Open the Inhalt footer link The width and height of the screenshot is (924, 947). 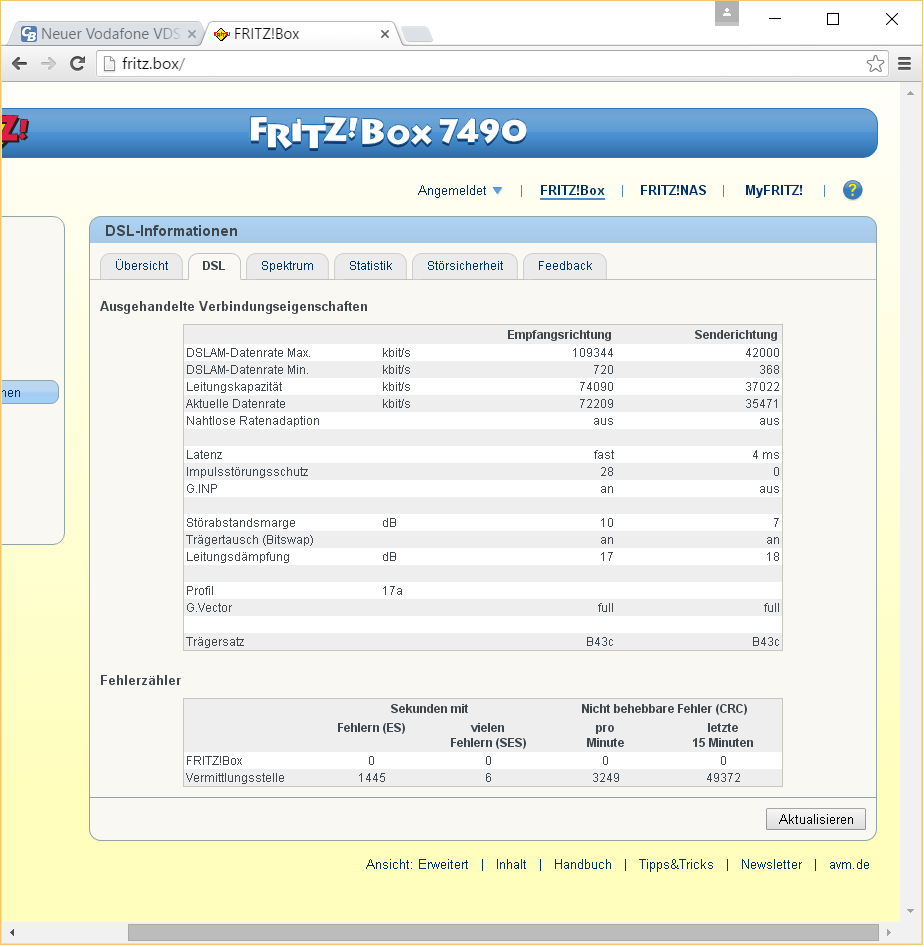pos(511,865)
